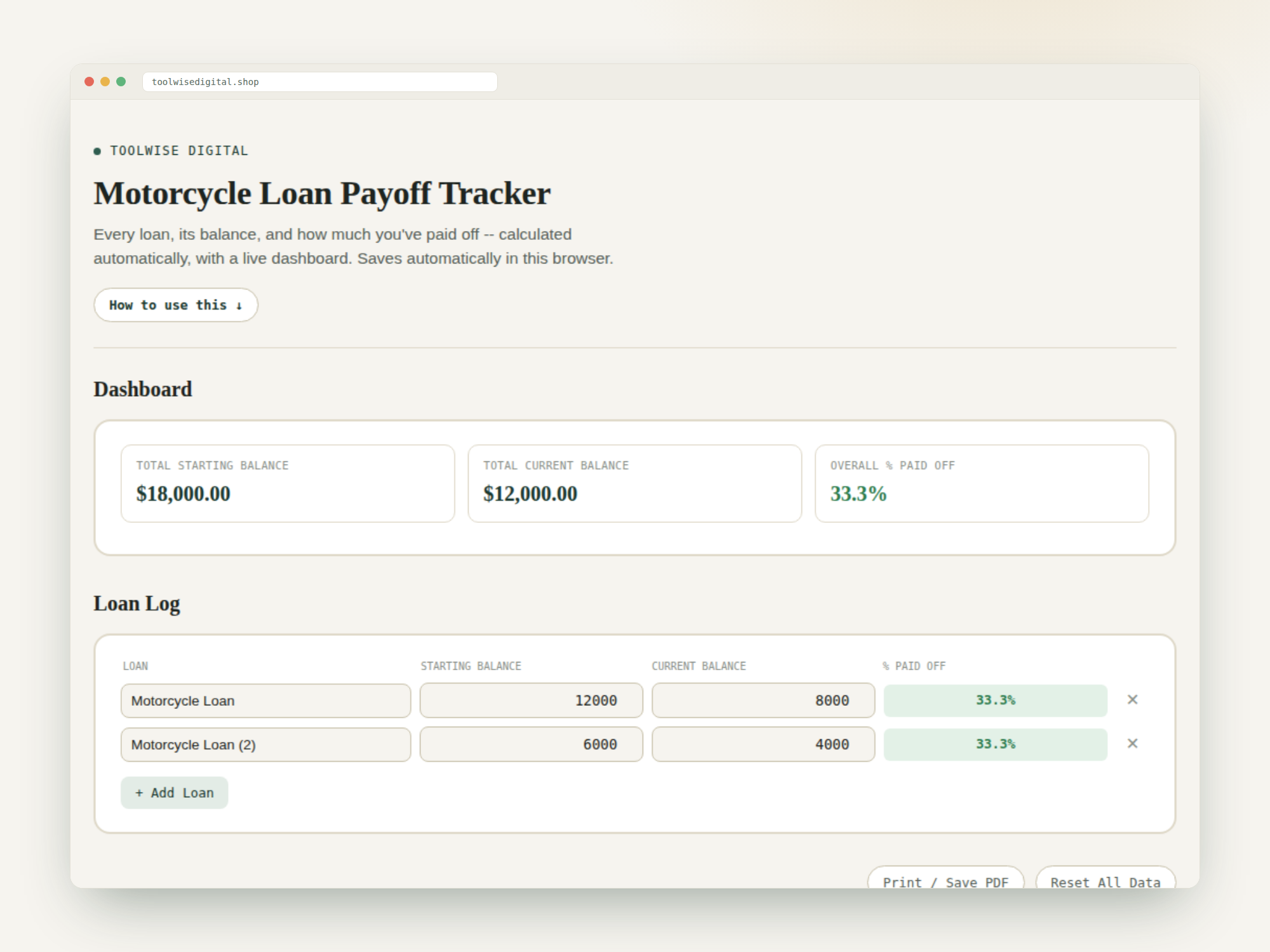Screen dimensions: 1270x952
Task: Open the How to use this guide
Action: (x=176, y=305)
